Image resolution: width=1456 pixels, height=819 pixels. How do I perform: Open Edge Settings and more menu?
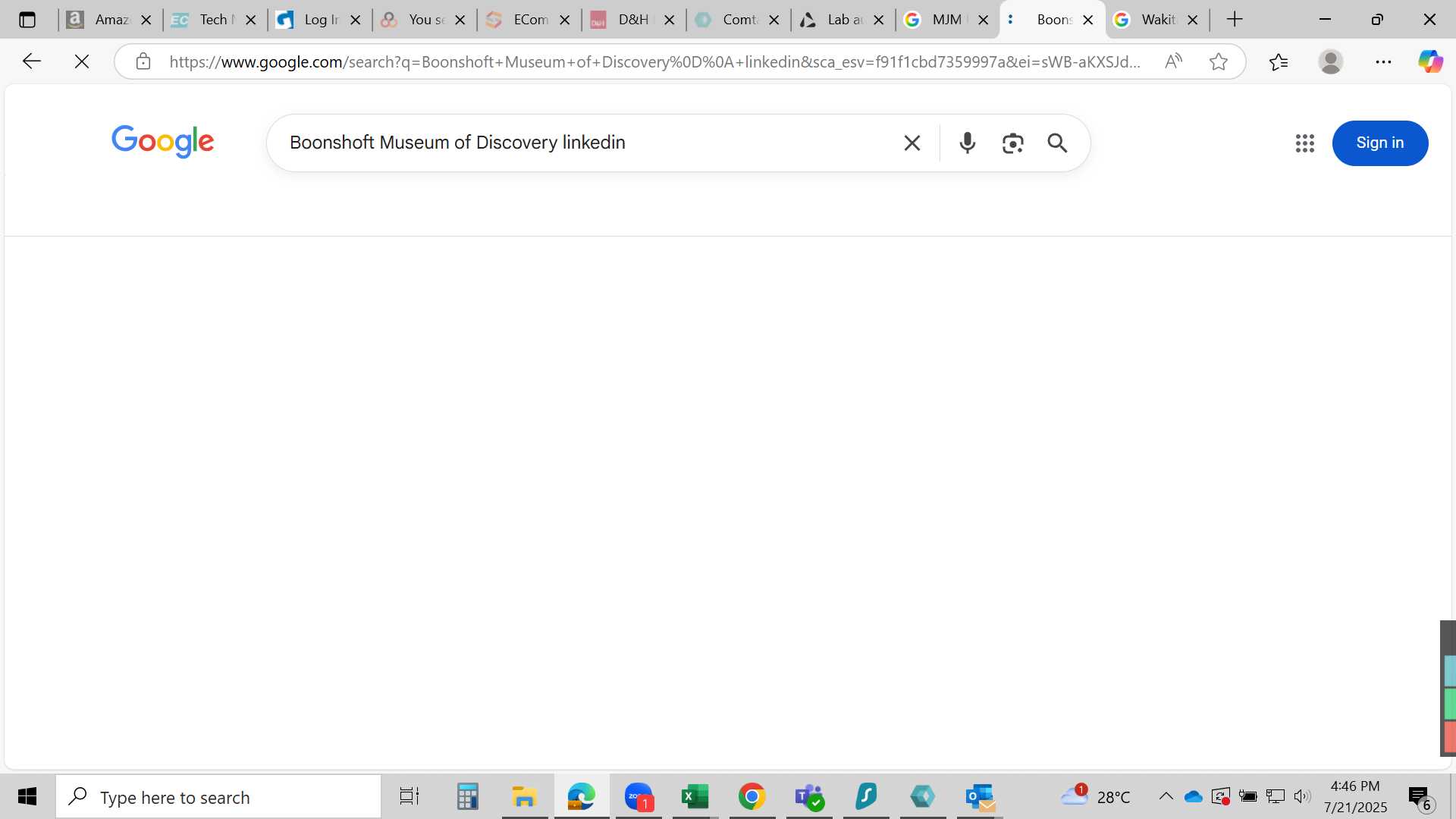pos(1383,61)
